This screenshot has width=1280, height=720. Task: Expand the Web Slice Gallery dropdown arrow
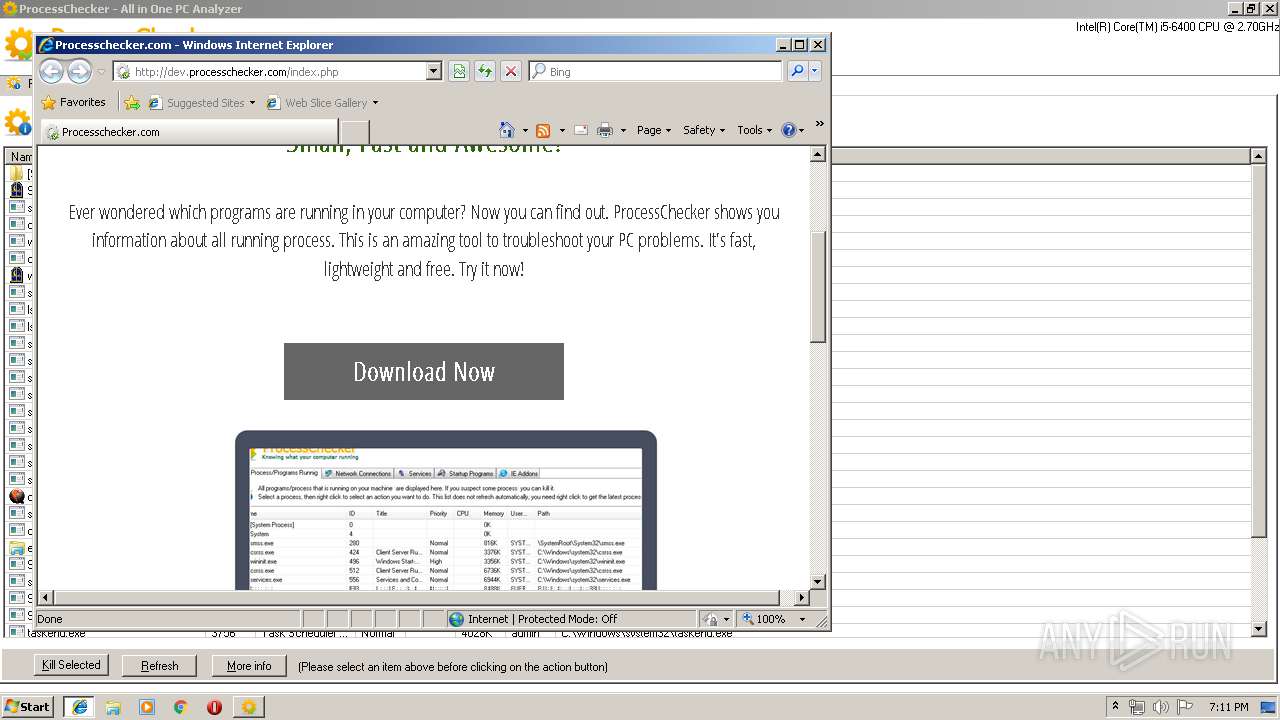click(375, 103)
